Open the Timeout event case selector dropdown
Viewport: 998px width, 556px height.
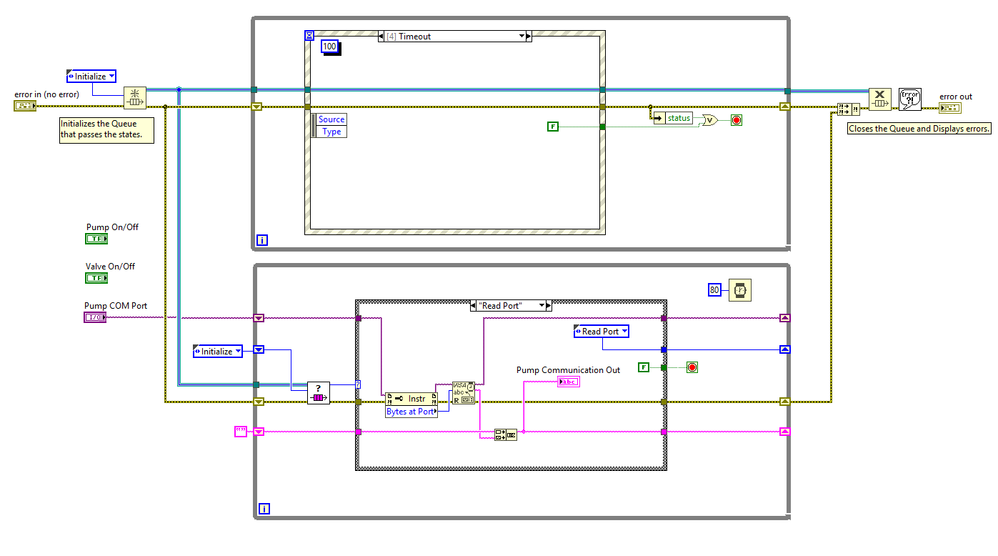tap(521, 36)
